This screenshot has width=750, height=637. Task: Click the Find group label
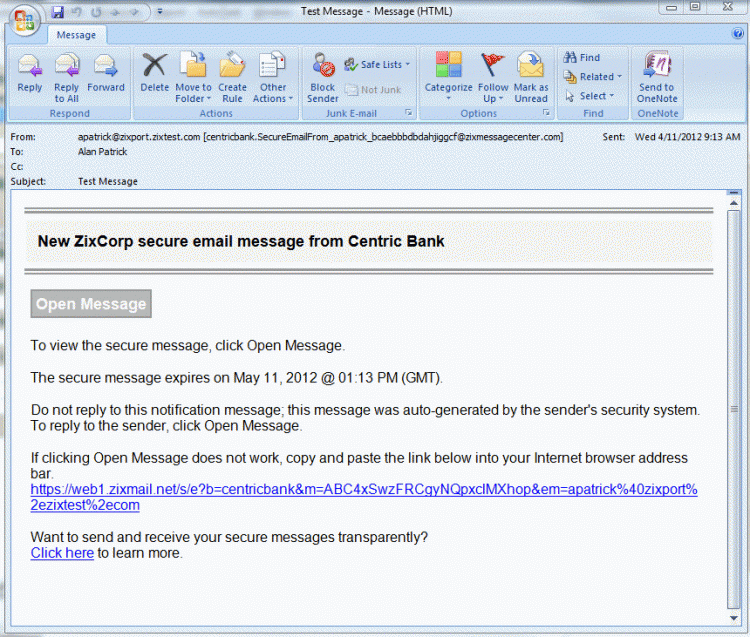593,113
